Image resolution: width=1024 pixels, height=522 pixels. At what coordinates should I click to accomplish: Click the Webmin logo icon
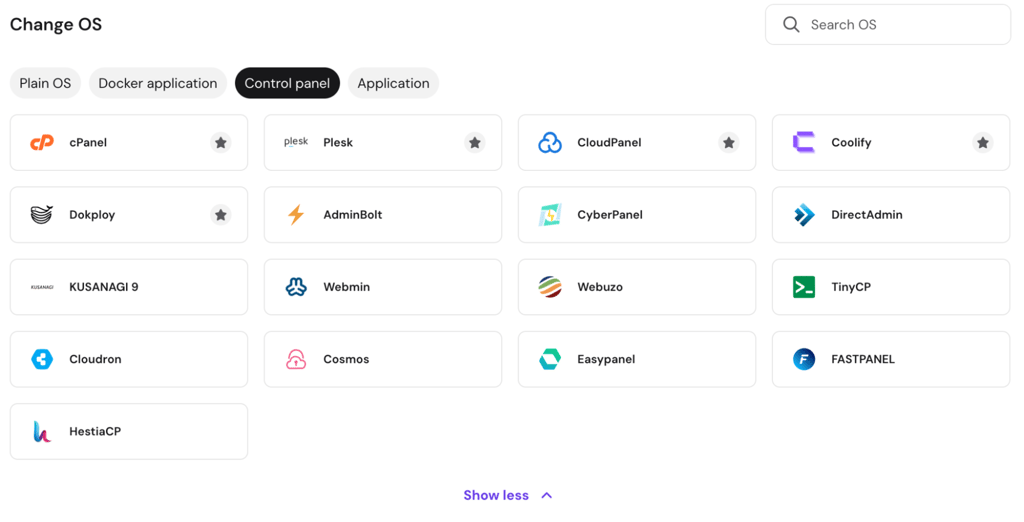tap(296, 287)
